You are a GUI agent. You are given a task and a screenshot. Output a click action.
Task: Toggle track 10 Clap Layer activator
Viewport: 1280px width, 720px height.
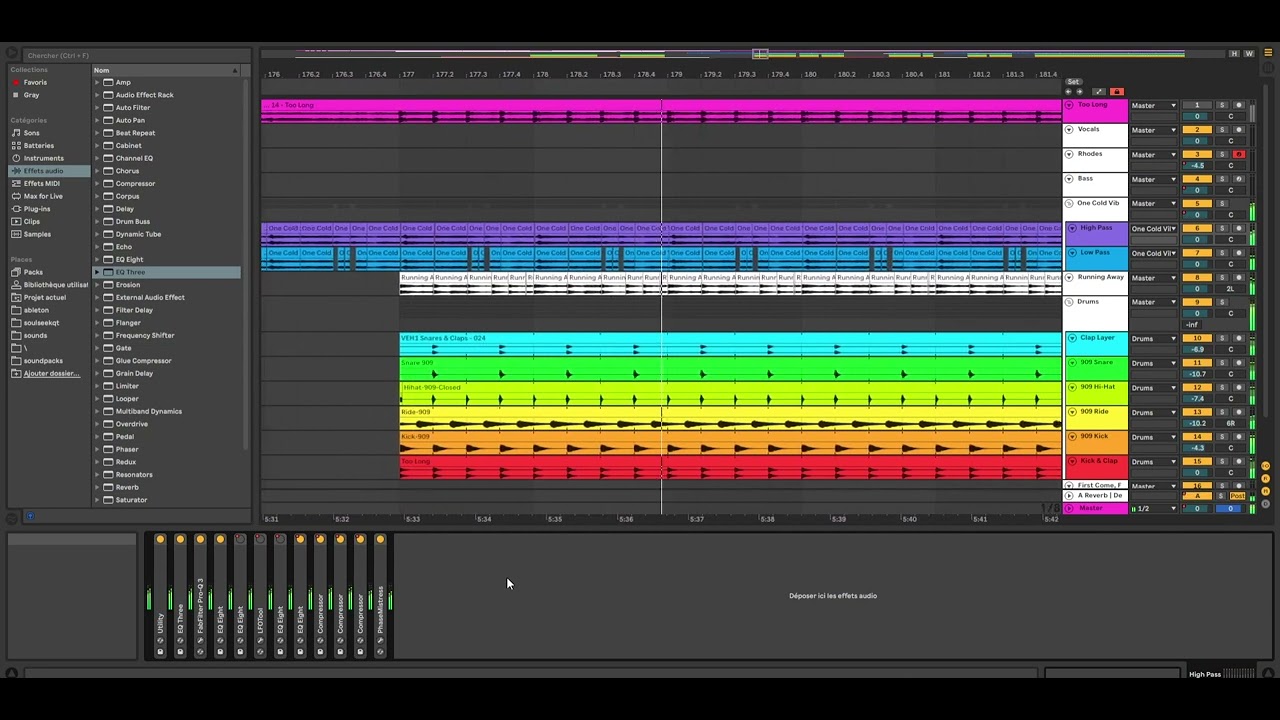tap(1197, 338)
